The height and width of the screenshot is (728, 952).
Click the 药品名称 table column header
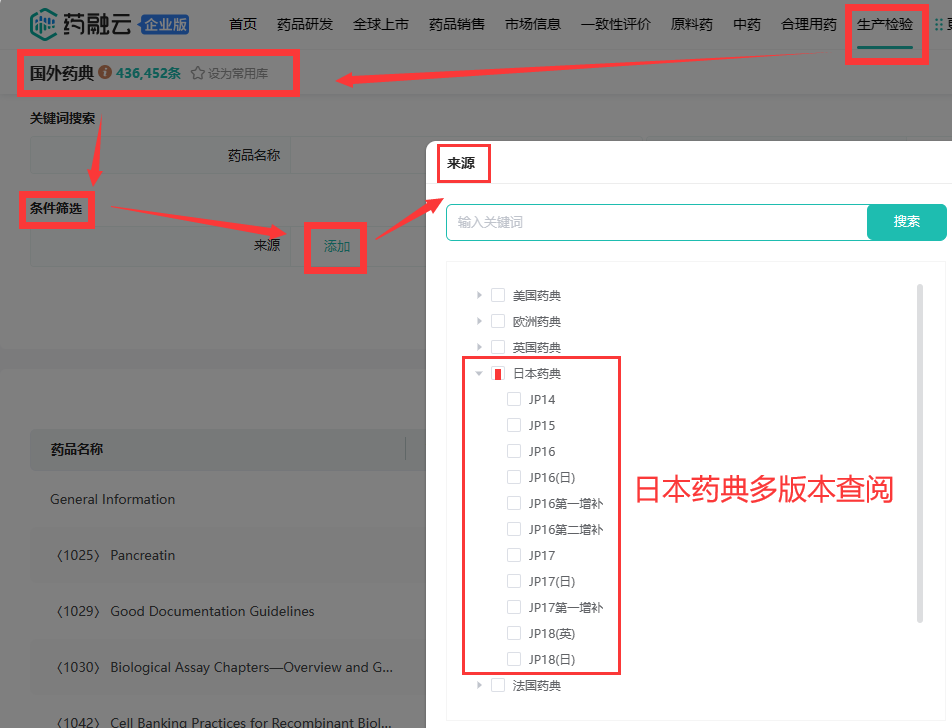pyautogui.click(x=76, y=449)
